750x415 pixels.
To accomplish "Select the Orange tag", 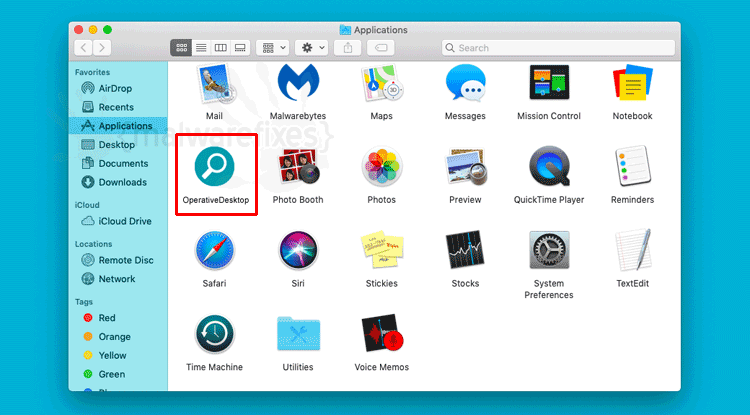I will pyautogui.click(x=118, y=337).
